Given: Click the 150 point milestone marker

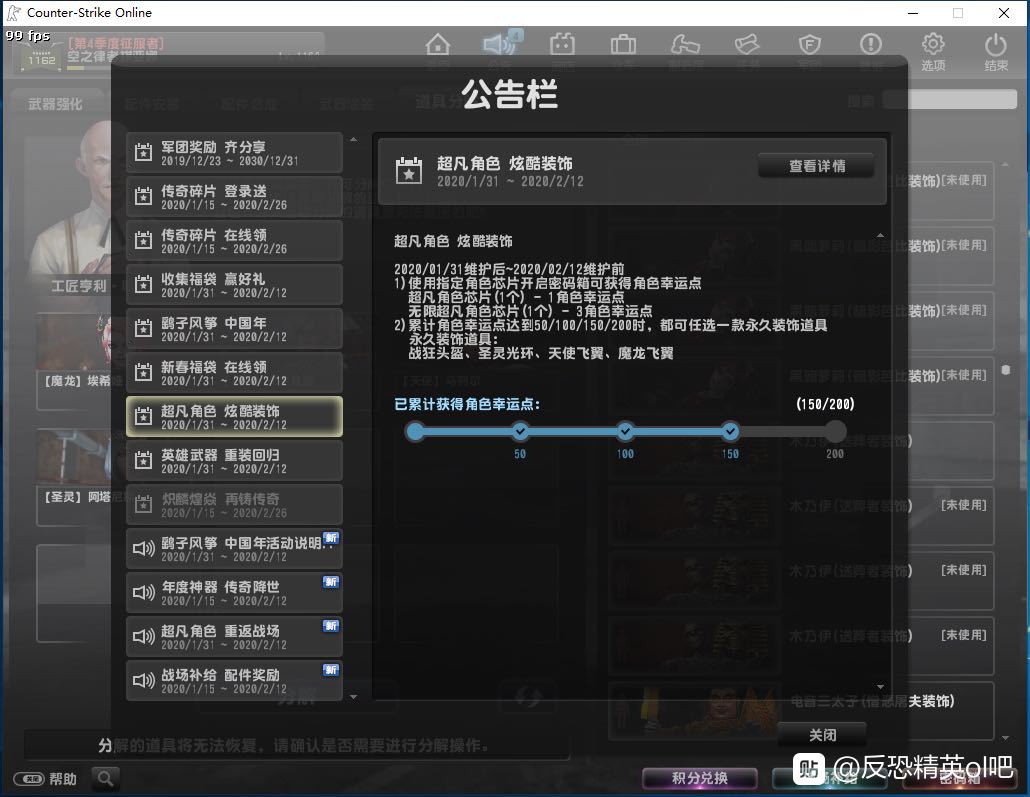Looking at the screenshot, I should [x=730, y=432].
